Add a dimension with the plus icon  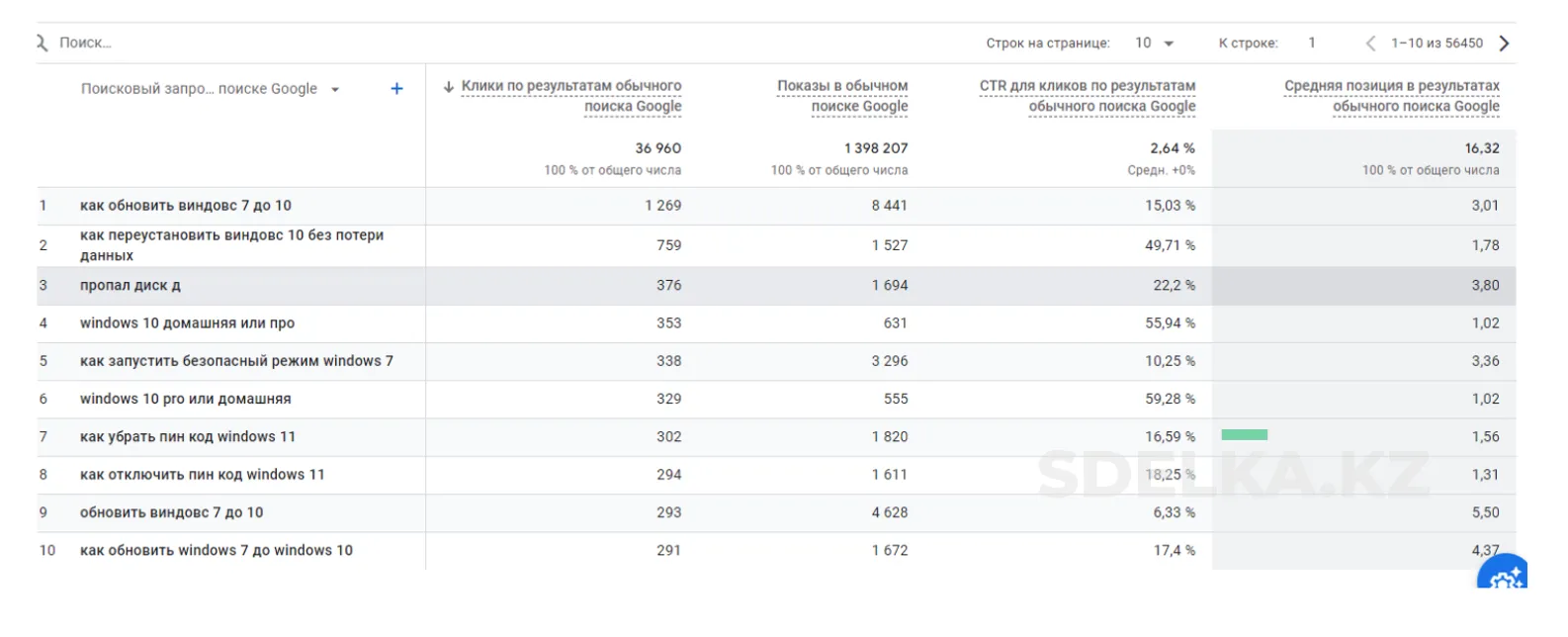[x=396, y=89]
